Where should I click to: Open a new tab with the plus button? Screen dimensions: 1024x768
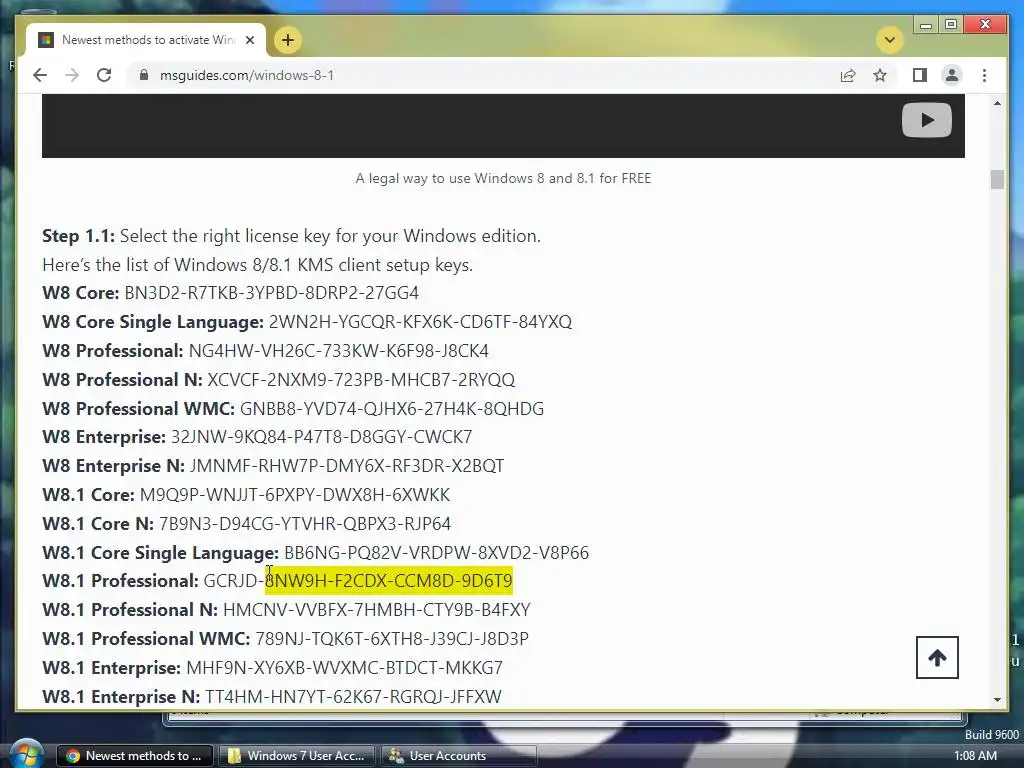point(287,40)
